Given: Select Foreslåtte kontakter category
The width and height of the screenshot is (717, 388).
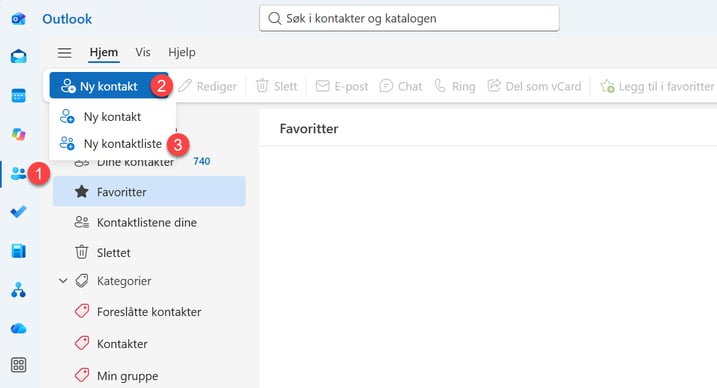Looking at the screenshot, I should pyautogui.click(x=149, y=312).
